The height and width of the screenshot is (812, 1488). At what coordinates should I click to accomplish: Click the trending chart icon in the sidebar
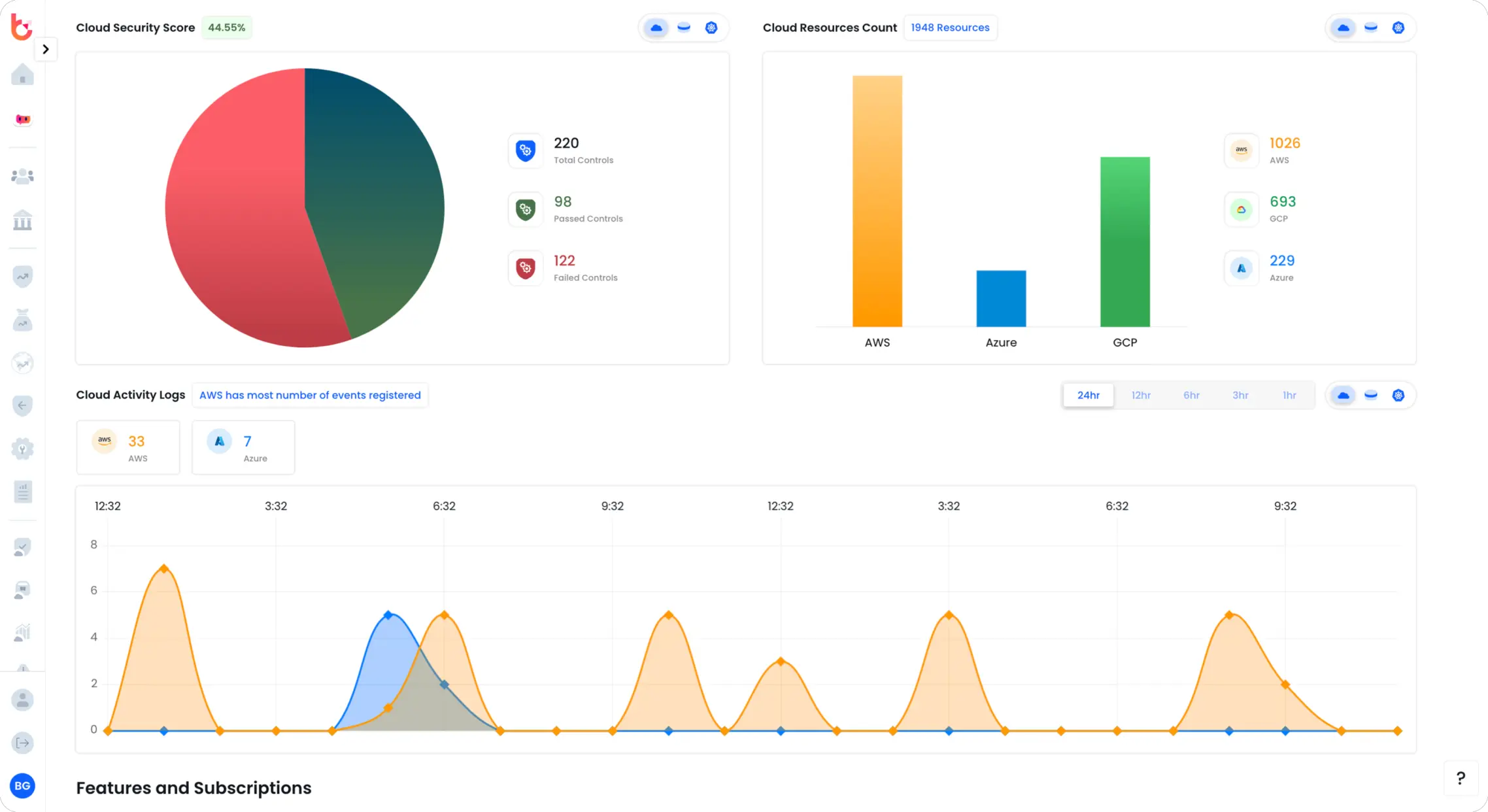pyautogui.click(x=22, y=276)
